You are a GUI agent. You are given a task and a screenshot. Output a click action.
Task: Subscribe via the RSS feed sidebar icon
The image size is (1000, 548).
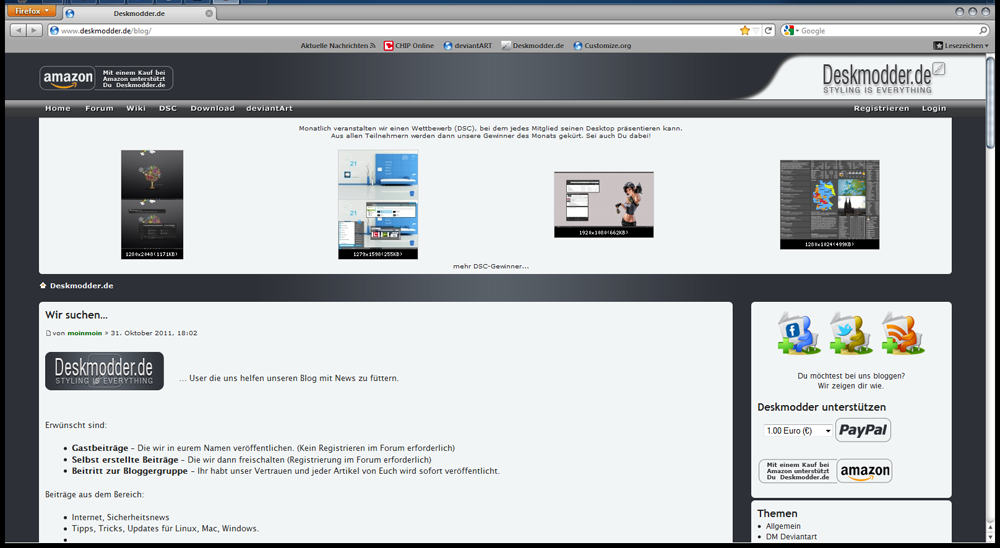(902, 332)
